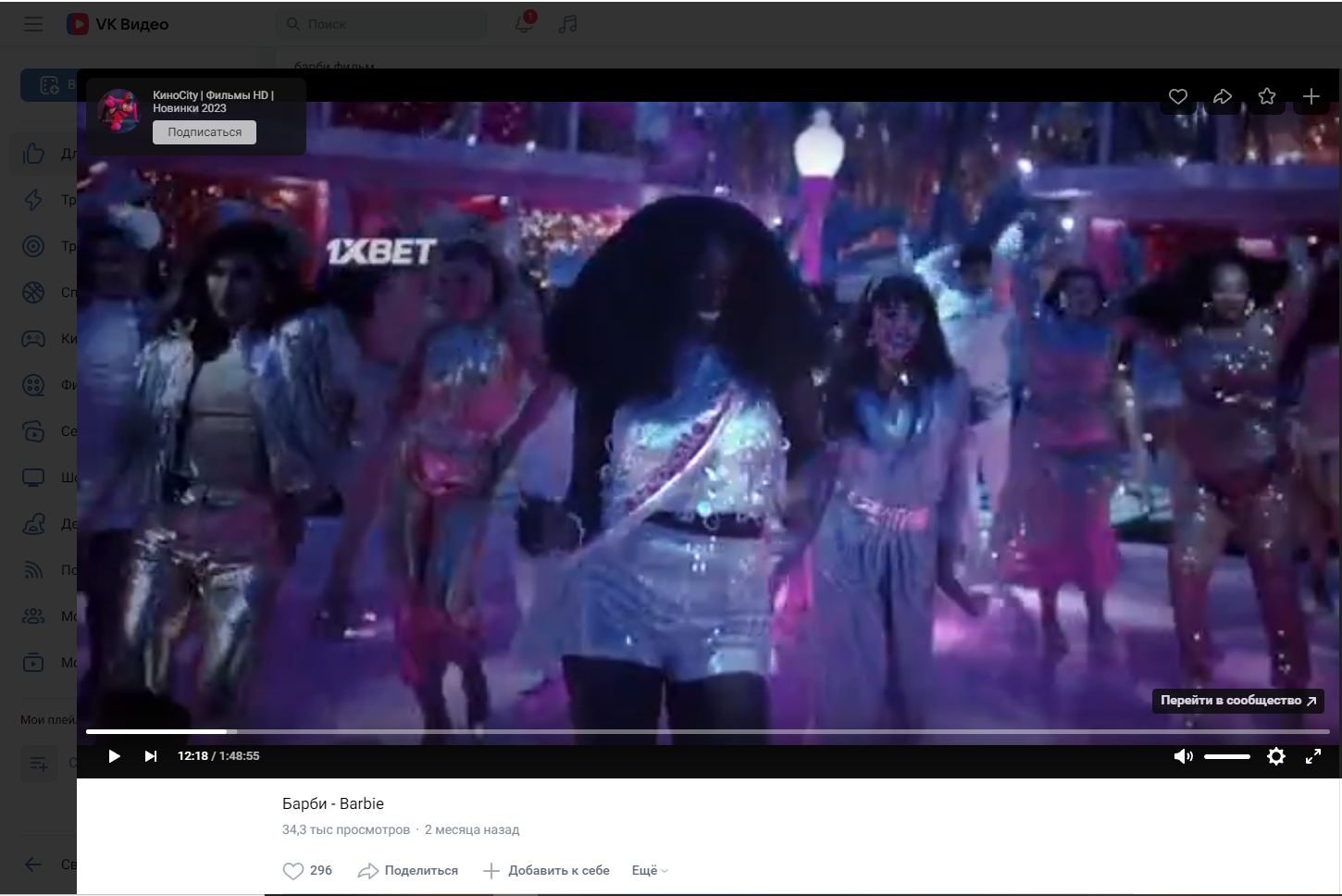Enter fullscreen mode

1313,756
